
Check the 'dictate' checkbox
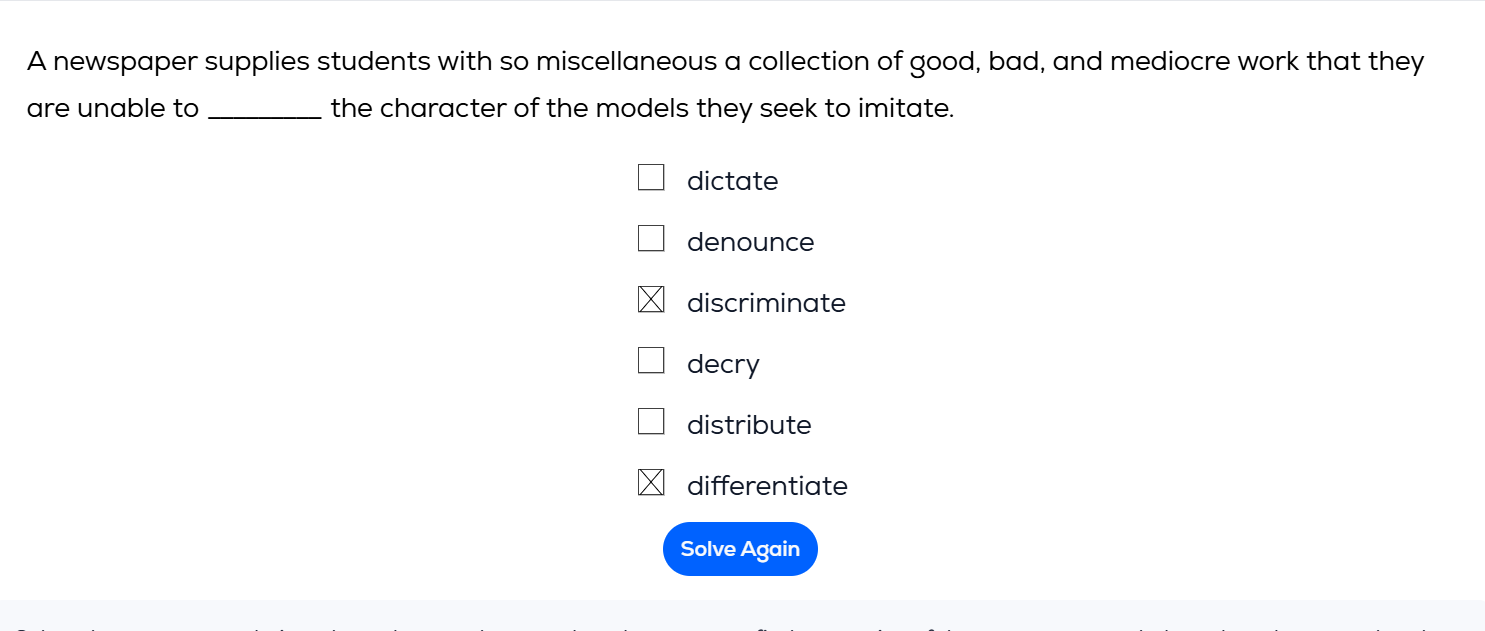tap(651, 178)
